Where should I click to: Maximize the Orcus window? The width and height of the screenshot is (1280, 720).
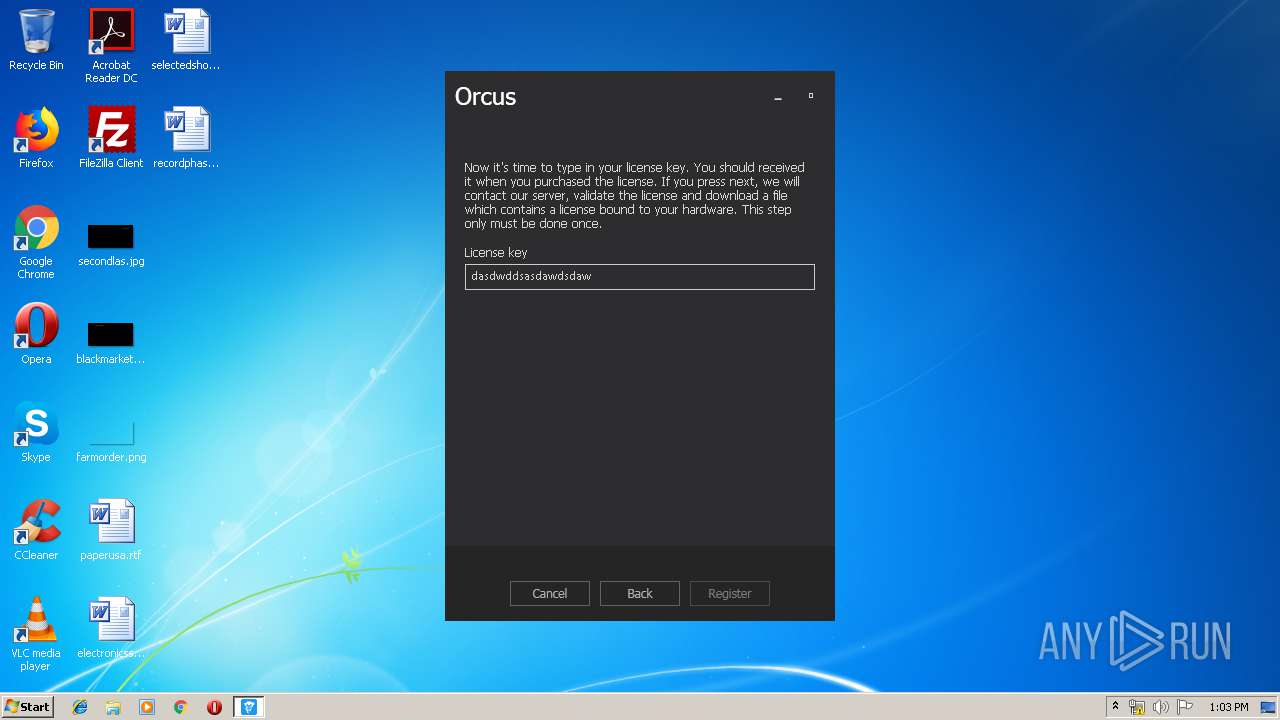coord(811,97)
